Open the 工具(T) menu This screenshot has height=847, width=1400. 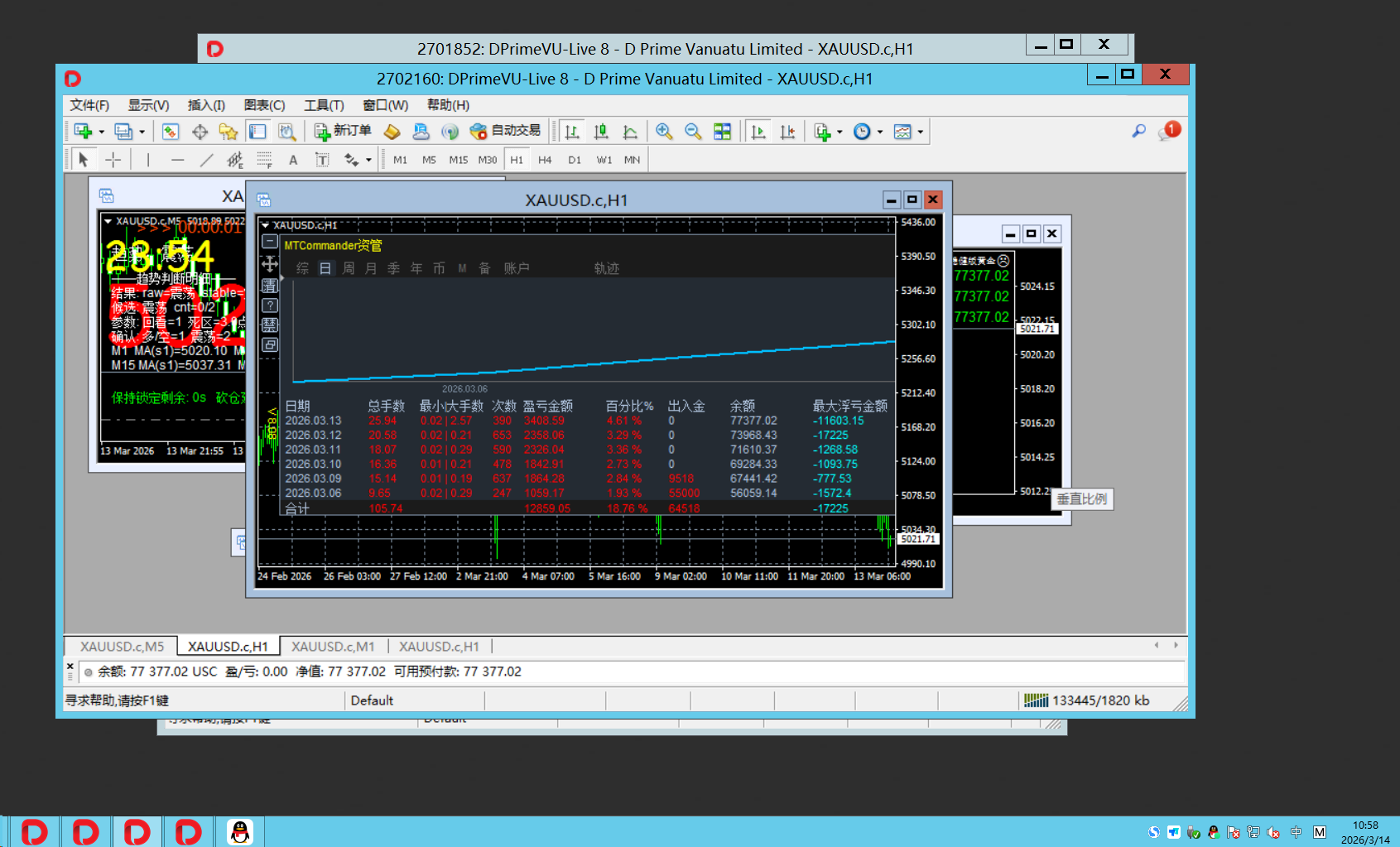323,105
